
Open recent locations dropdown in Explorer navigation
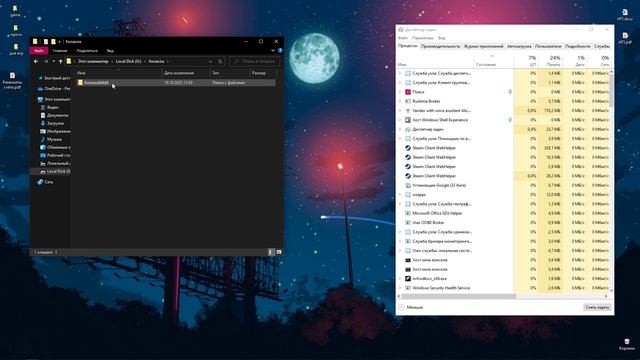pos(53,62)
